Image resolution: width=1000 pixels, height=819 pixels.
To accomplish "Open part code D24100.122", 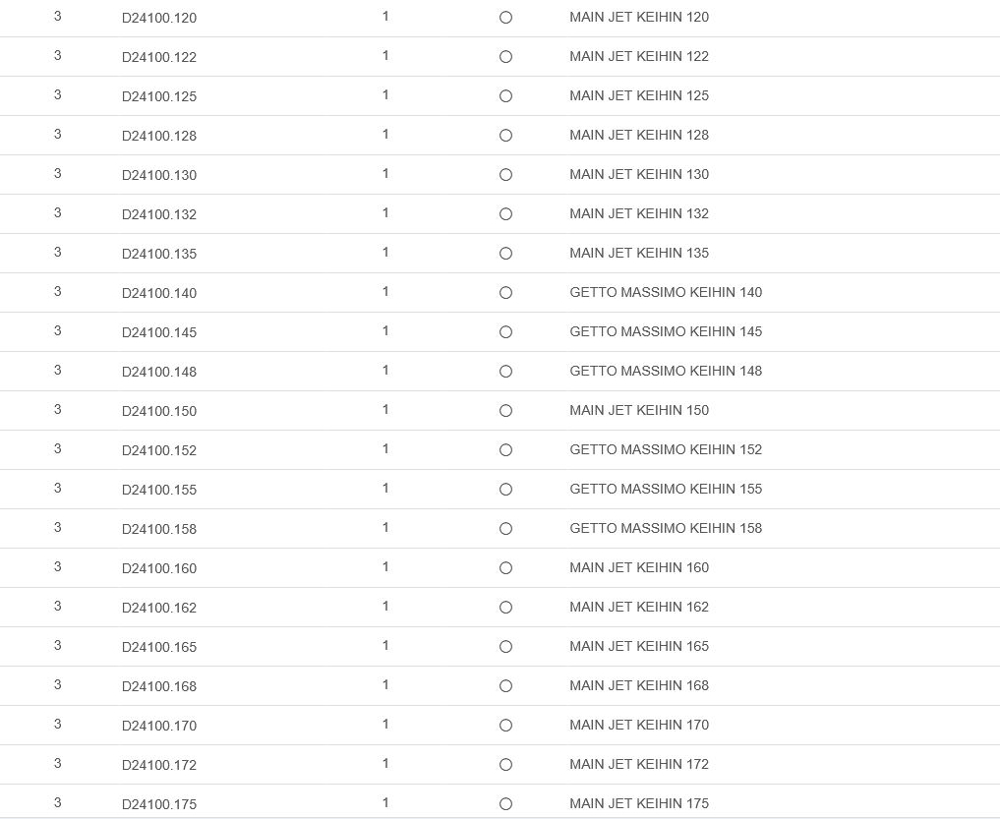I will (x=159, y=57).
